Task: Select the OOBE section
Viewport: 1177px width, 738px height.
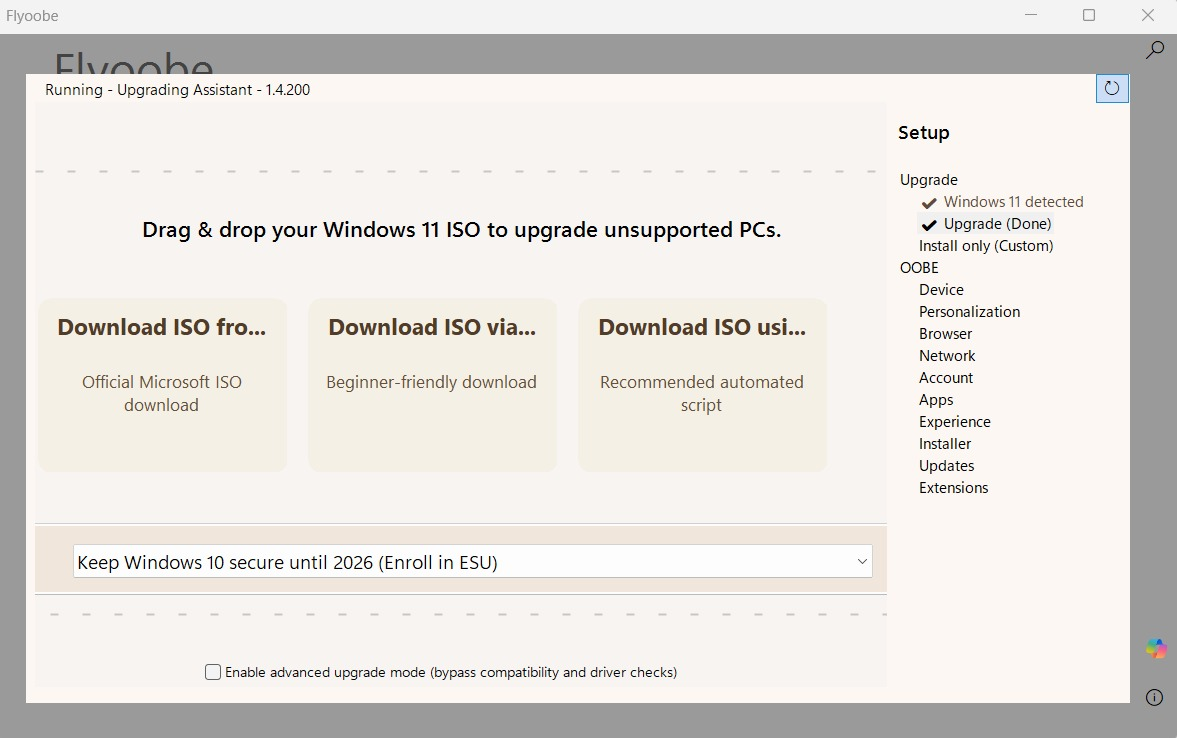Action: point(919,268)
